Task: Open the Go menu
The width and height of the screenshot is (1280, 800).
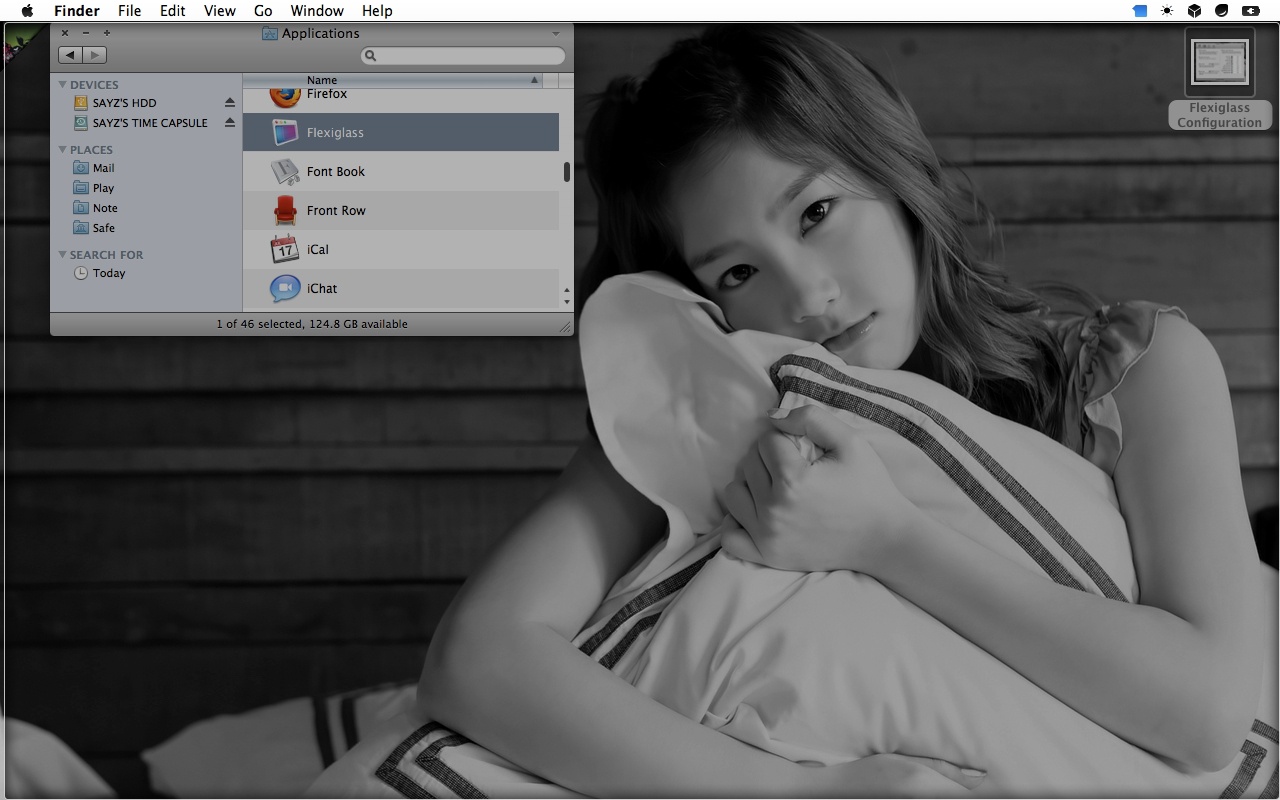Action: tap(263, 11)
